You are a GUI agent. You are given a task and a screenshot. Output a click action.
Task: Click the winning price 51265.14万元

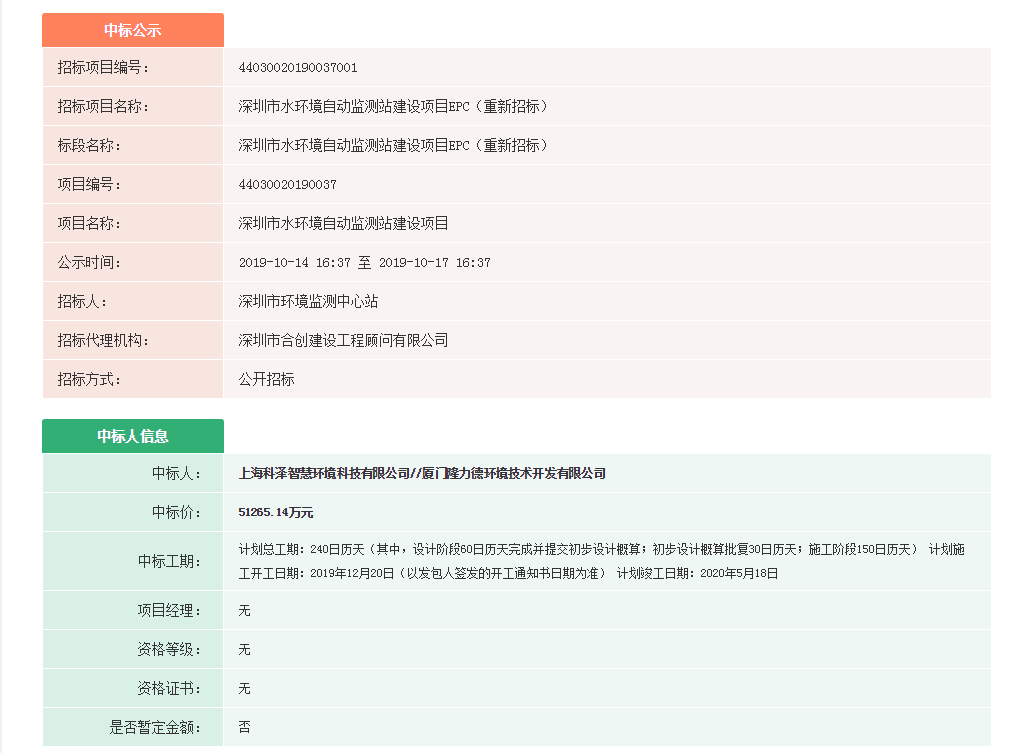[276, 512]
